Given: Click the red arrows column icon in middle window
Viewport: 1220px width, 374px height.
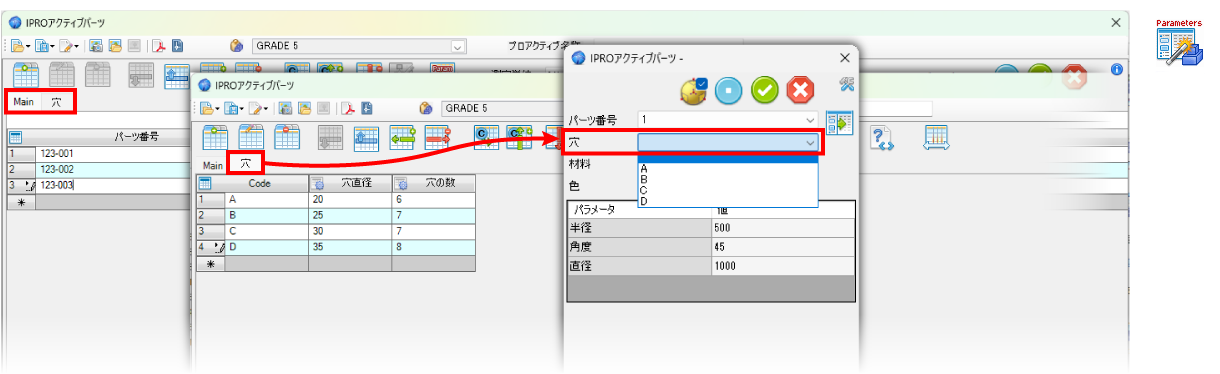Looking at the screenshot, I should pyautogui.click(x=438, y=138).
